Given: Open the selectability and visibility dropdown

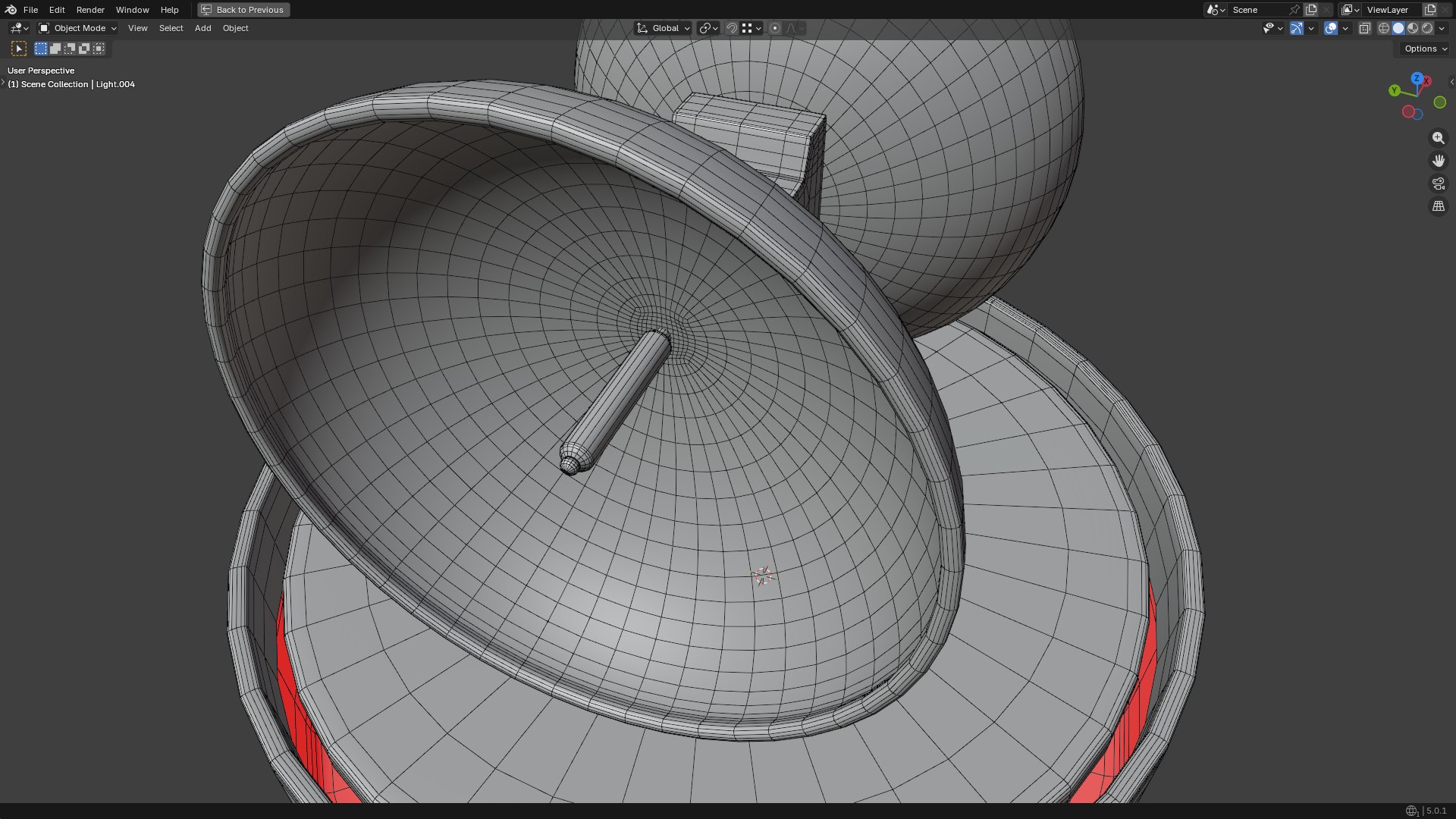Looking at the screenshot, I should coord(1272,28).
